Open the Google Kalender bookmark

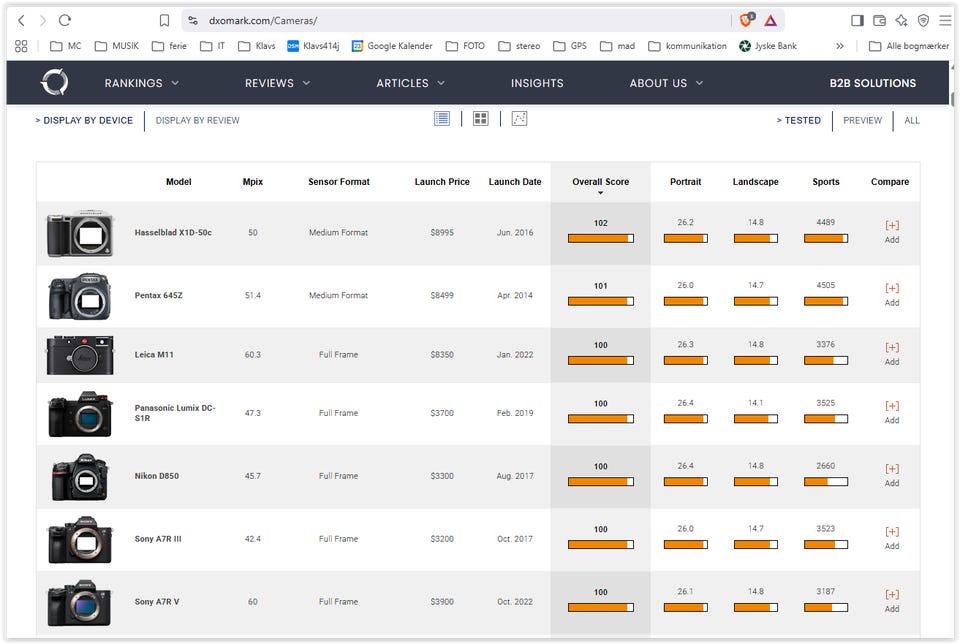(392, 46)
